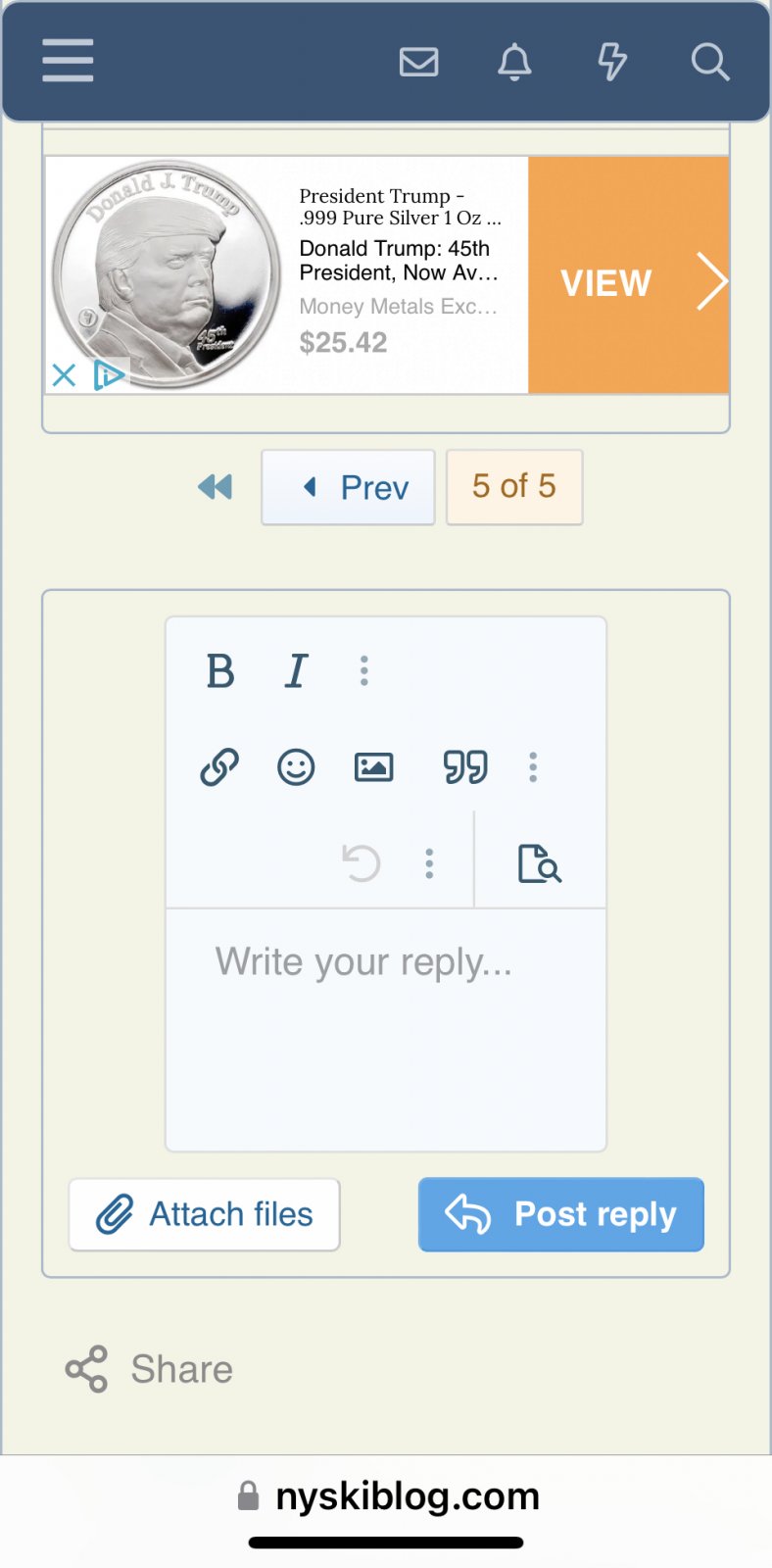Toggle bold text formatting
772x1568 pixels.
[220, 671]
